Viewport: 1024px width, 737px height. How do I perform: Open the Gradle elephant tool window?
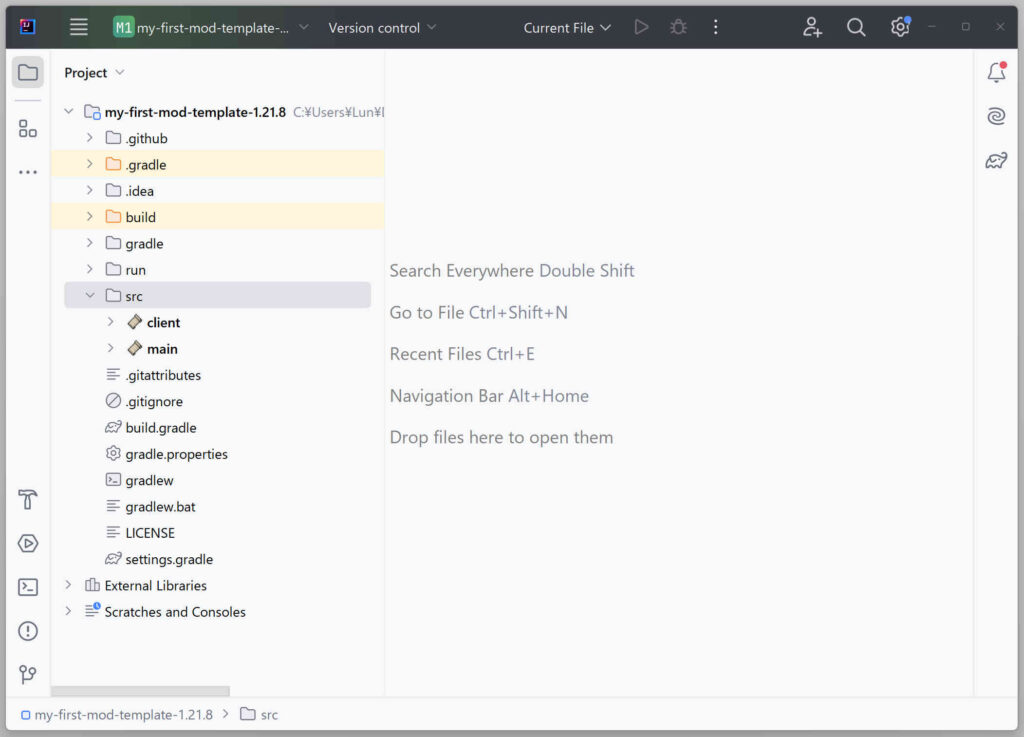(997, 160)
